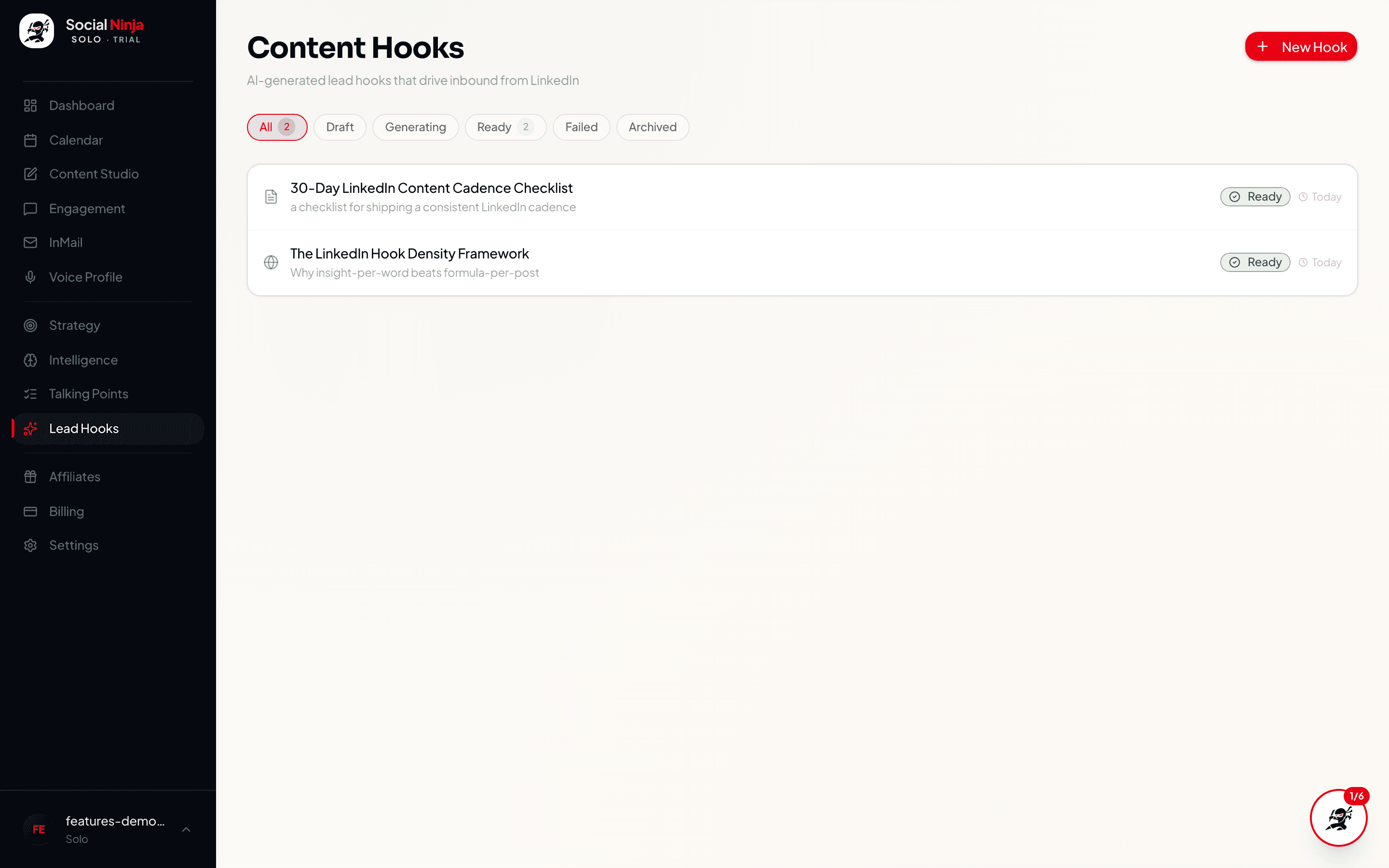Screen dimensions: 1389x868
Task: Click subtitle 'a checklist for shipping a consistent LinkedIn cadence'
Action: 433,207
